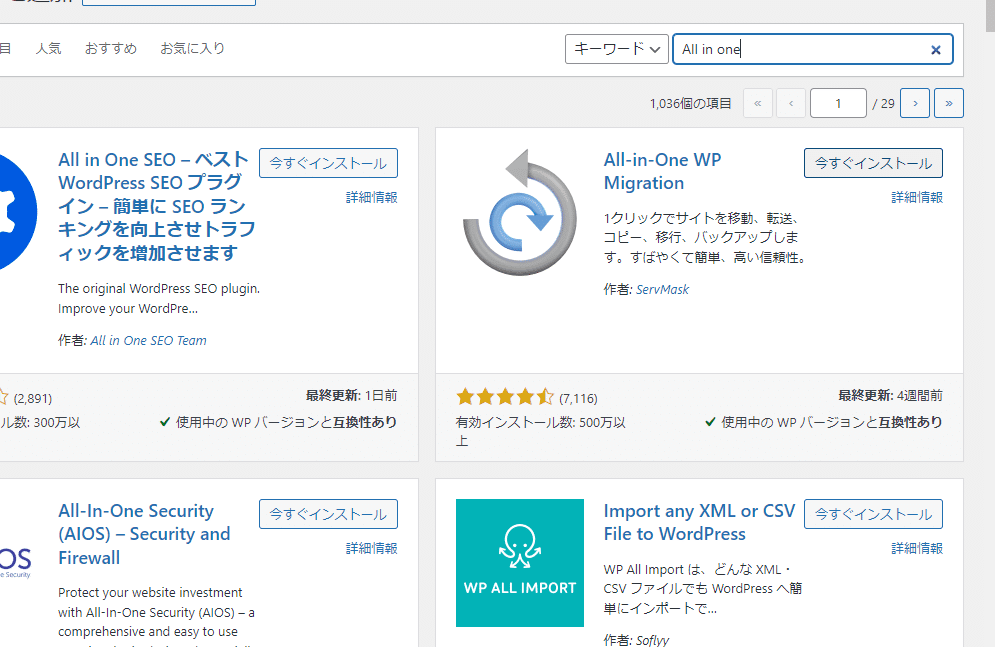This screenshot has width=995, height=647.
Task: Click the star rating of All-in-One WP Migration
Action: tap(505, 397)
